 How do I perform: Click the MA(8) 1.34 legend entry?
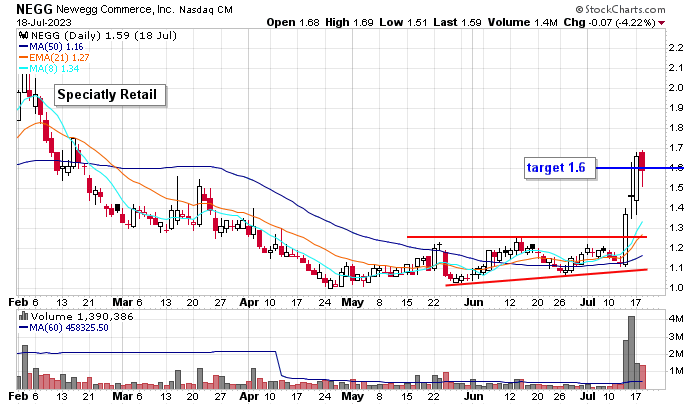[x=49, y=69]
